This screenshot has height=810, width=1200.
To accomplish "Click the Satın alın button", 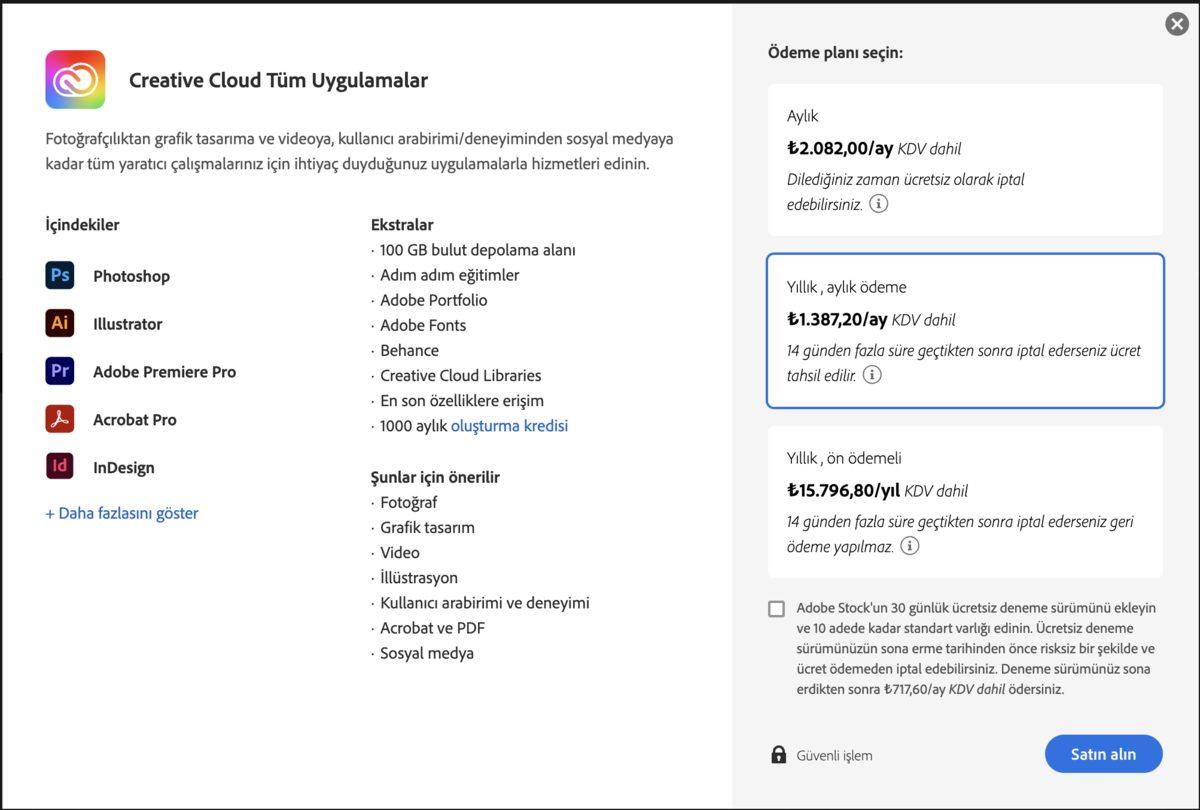I will pyautogui.click(x=1103, y=754).
